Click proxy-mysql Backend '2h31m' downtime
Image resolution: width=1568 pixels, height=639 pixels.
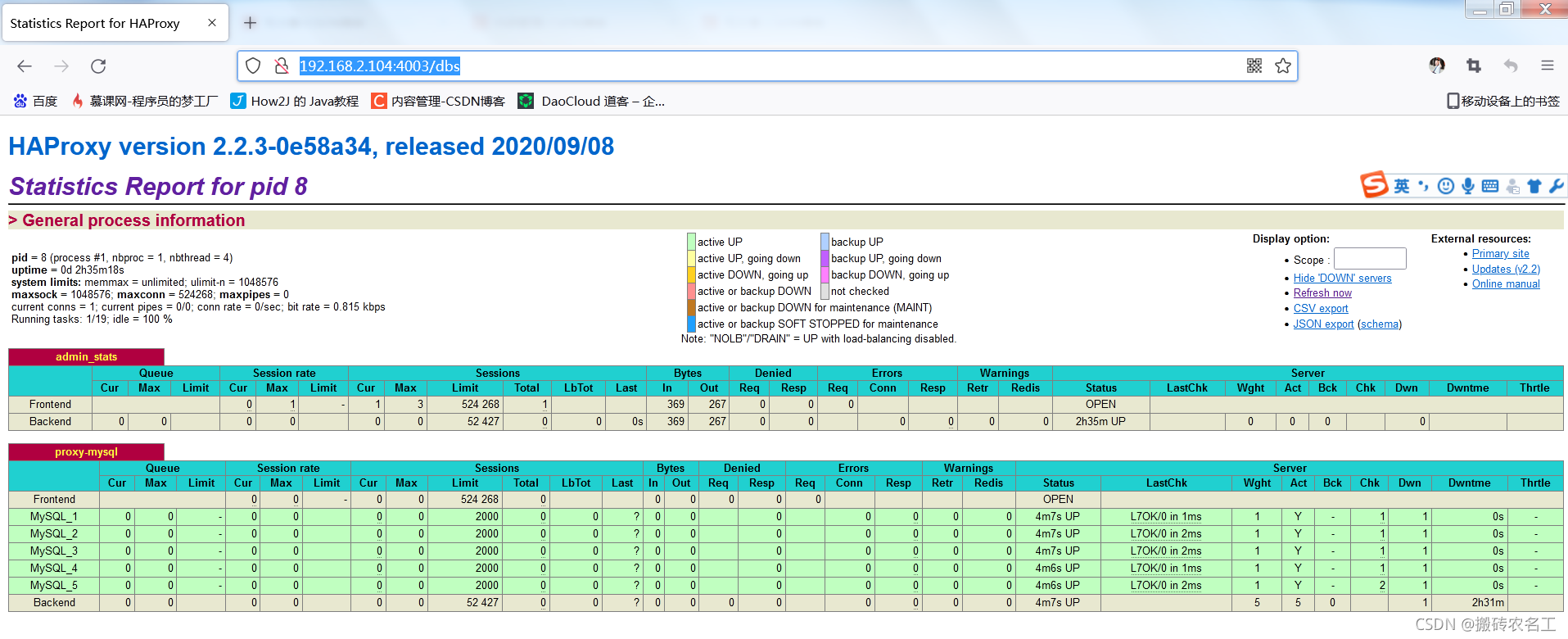[1488, 602]
